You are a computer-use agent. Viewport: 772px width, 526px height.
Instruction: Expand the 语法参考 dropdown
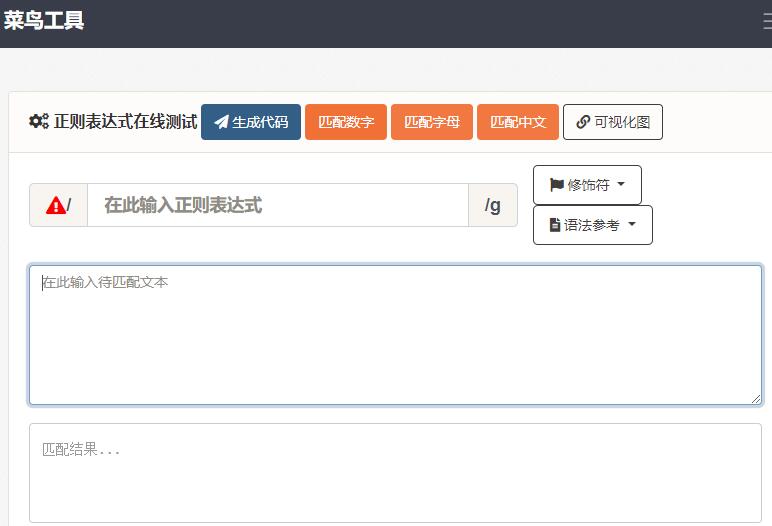593,225
